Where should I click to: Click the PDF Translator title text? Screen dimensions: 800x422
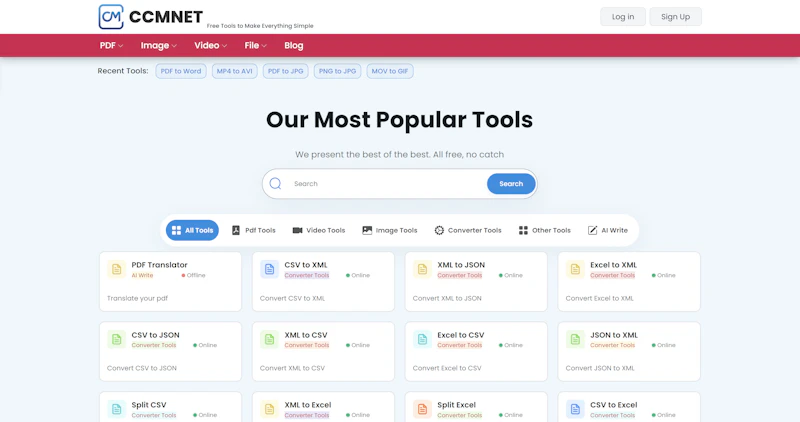pos(159,265)
